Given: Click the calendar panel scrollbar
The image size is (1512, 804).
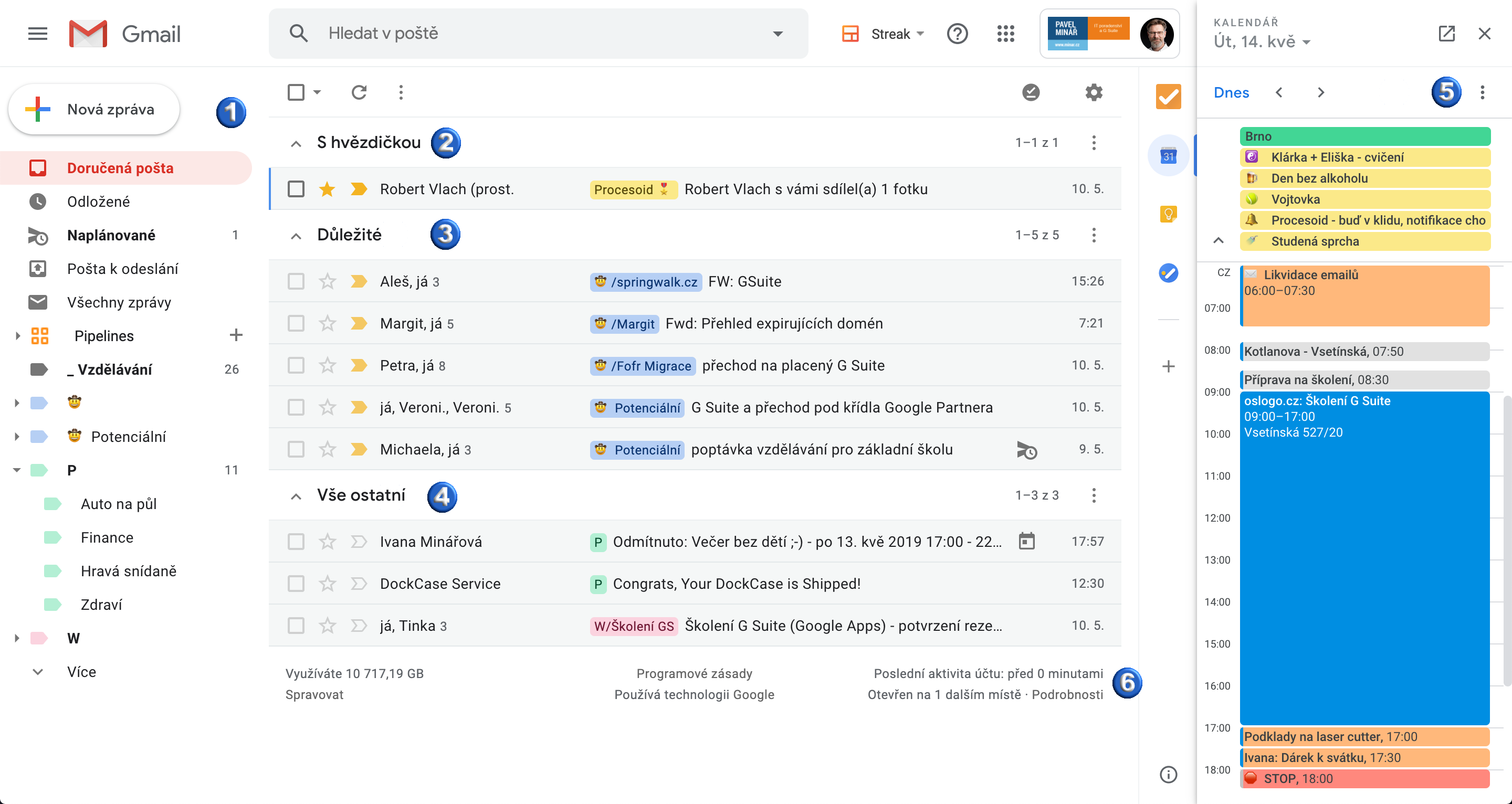Looking at the screenshot, I should (1507, 540).
